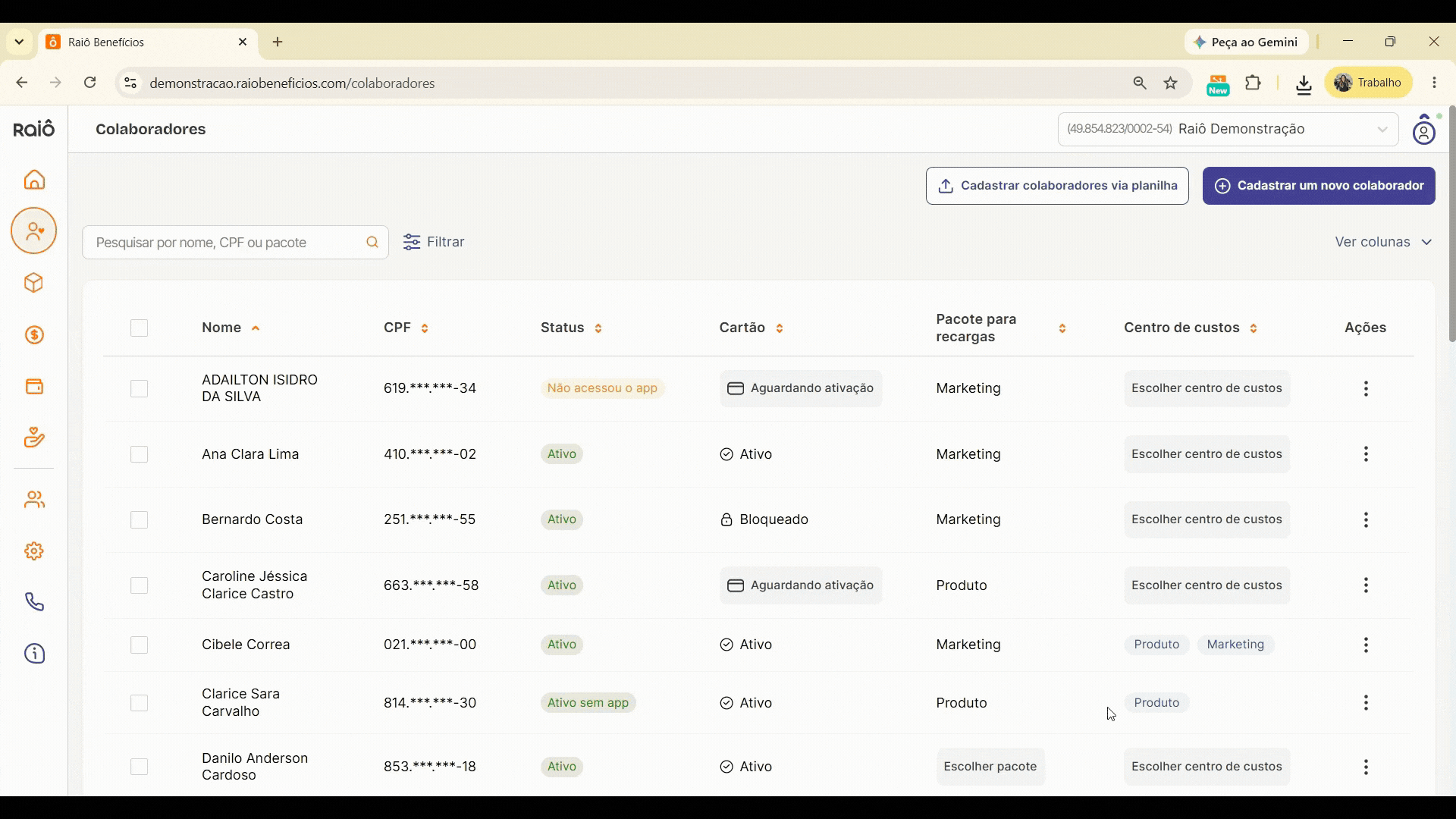The width and height of the screenshot is (1456, 819).
Task: Open the package cube icon in sidebar
Action: point(34,283)
